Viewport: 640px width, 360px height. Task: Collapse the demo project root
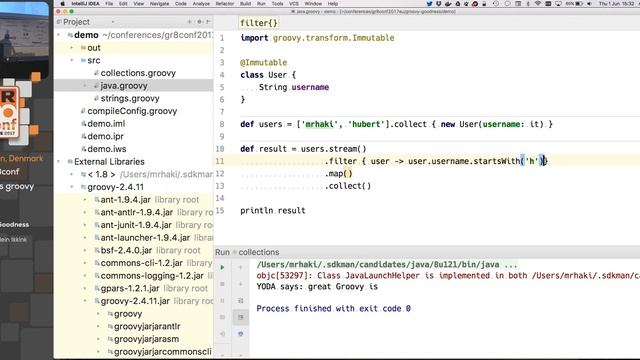point(59,35)
